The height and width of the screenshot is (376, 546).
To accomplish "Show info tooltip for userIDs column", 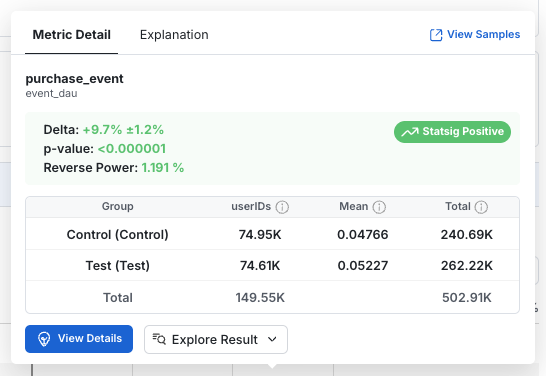I will tap(282, 207).
